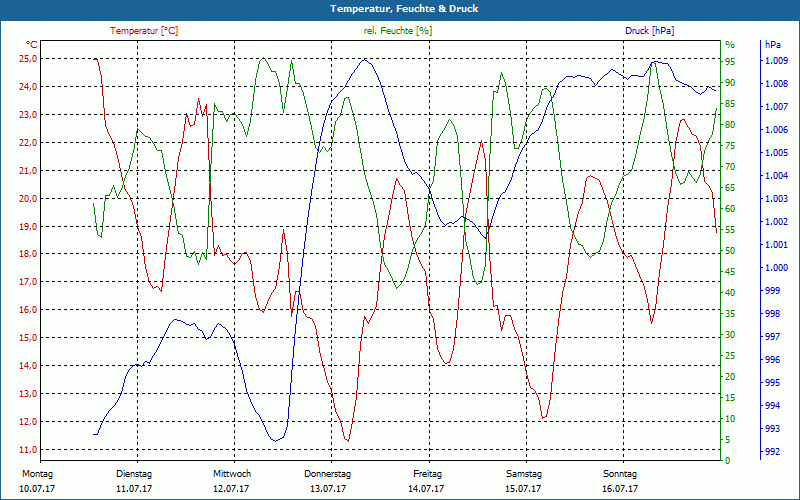The width and height of the screenshot is (800, 500).
Task: Click the 'Montag' day label
Action: click(37, 474)
